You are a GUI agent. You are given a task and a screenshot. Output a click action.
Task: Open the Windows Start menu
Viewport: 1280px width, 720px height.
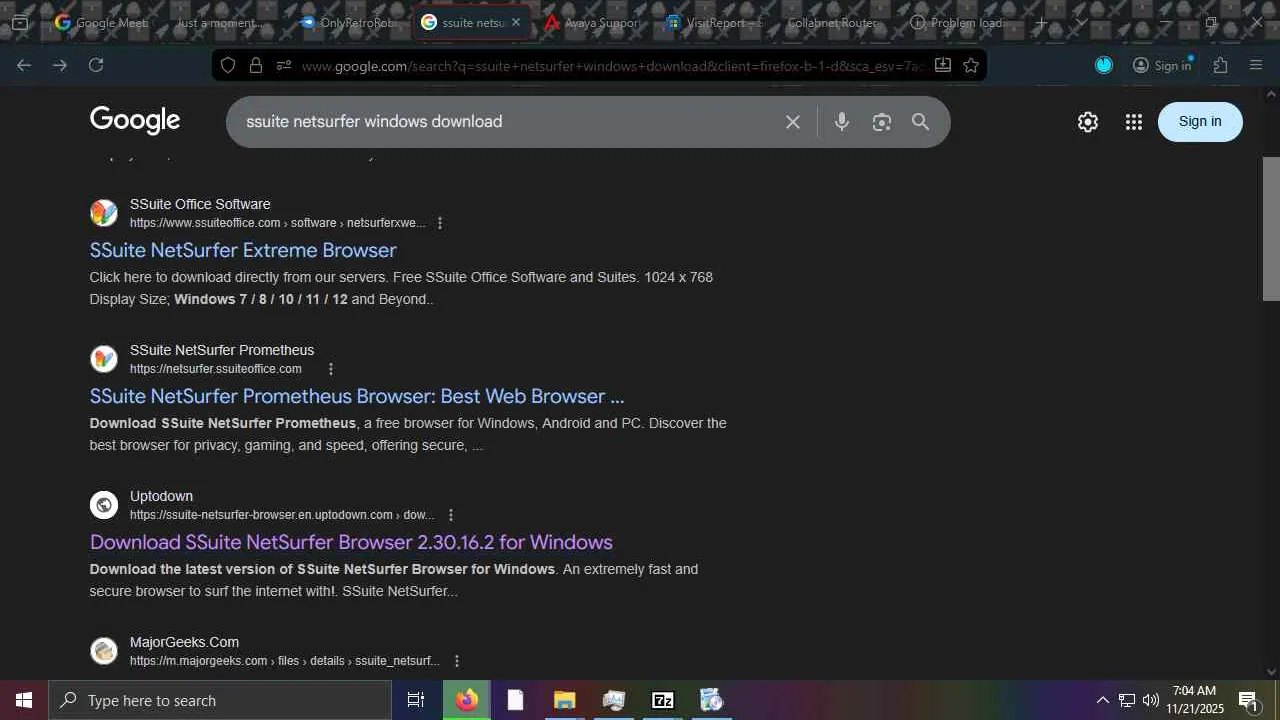pos(24,700)
